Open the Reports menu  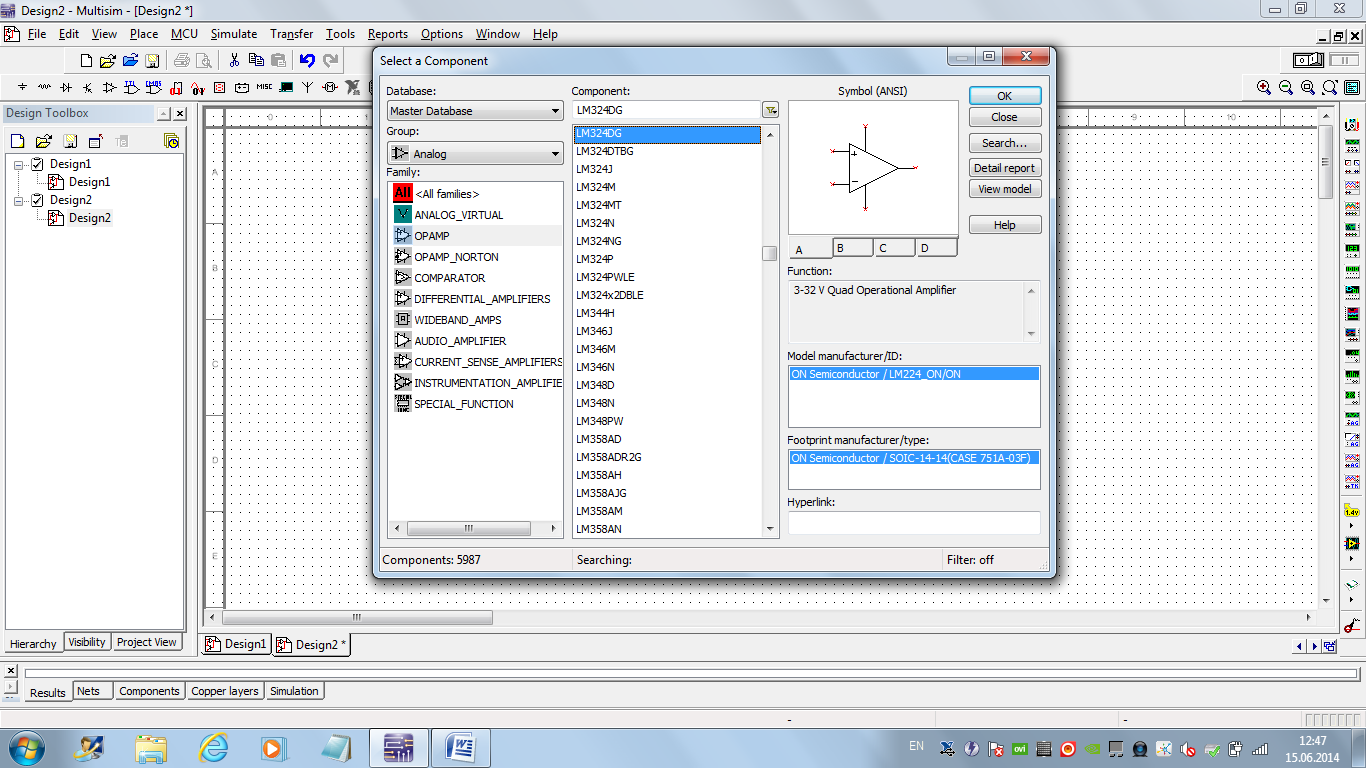click(388, 34)
